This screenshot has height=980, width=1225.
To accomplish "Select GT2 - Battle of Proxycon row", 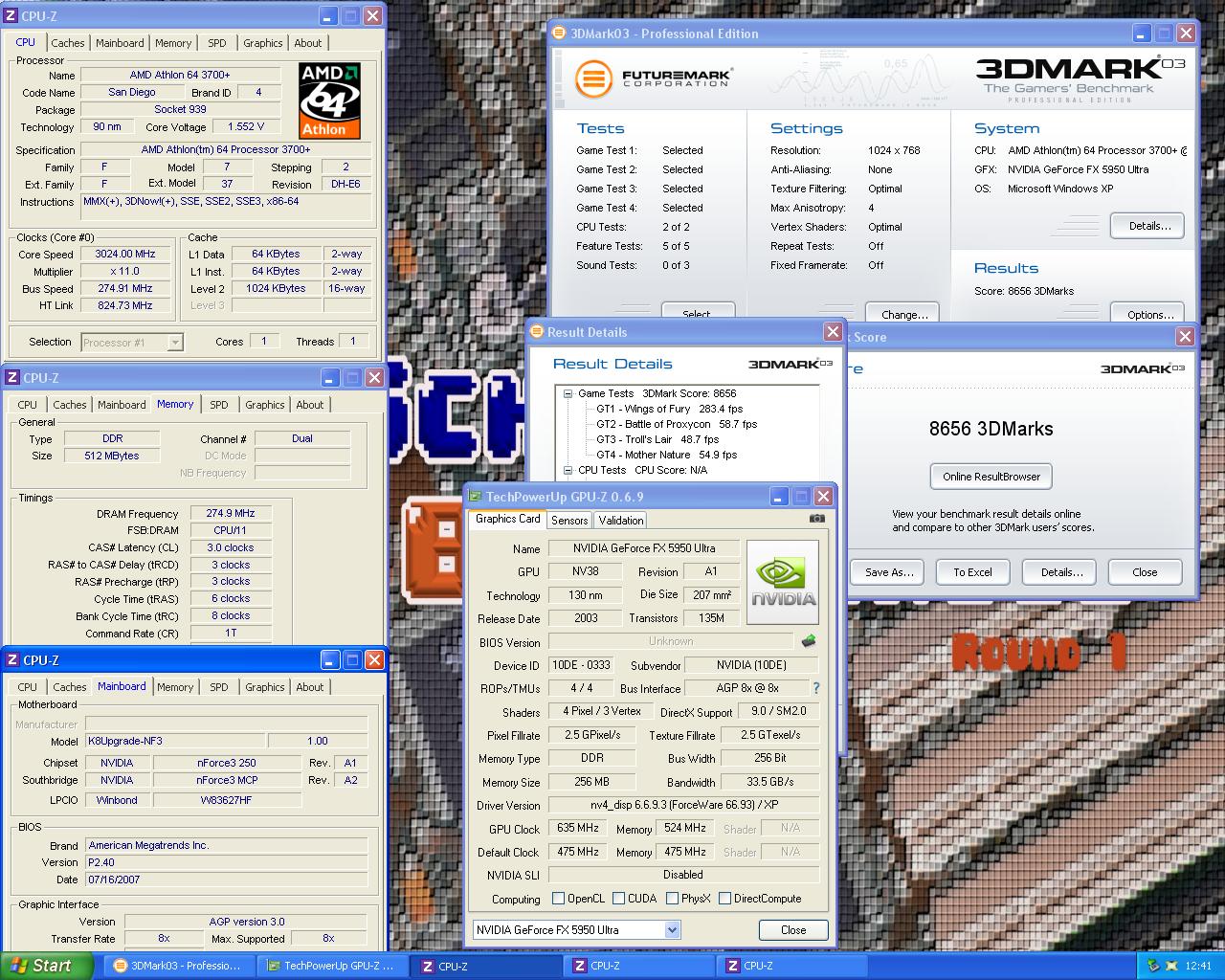I will click(677, 424).
